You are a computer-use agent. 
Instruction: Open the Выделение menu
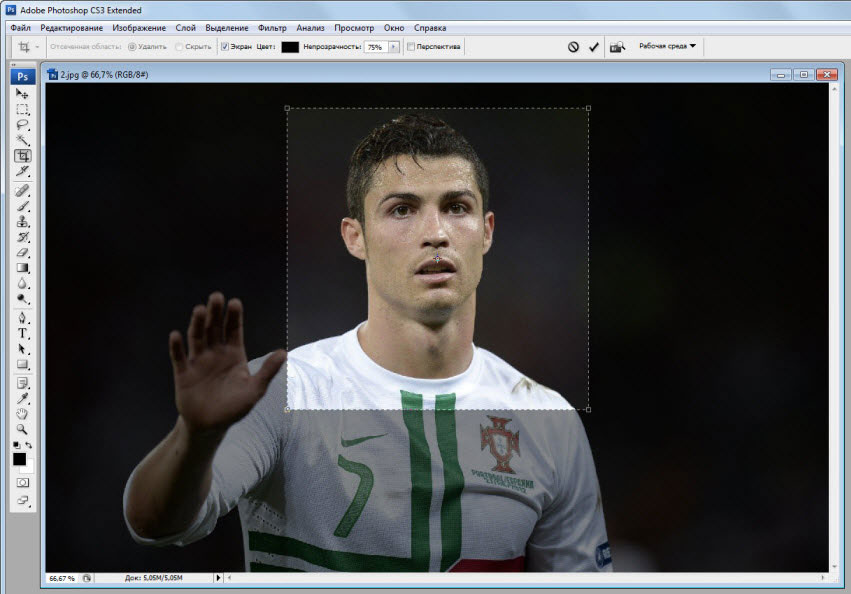(x=227, y=28)
